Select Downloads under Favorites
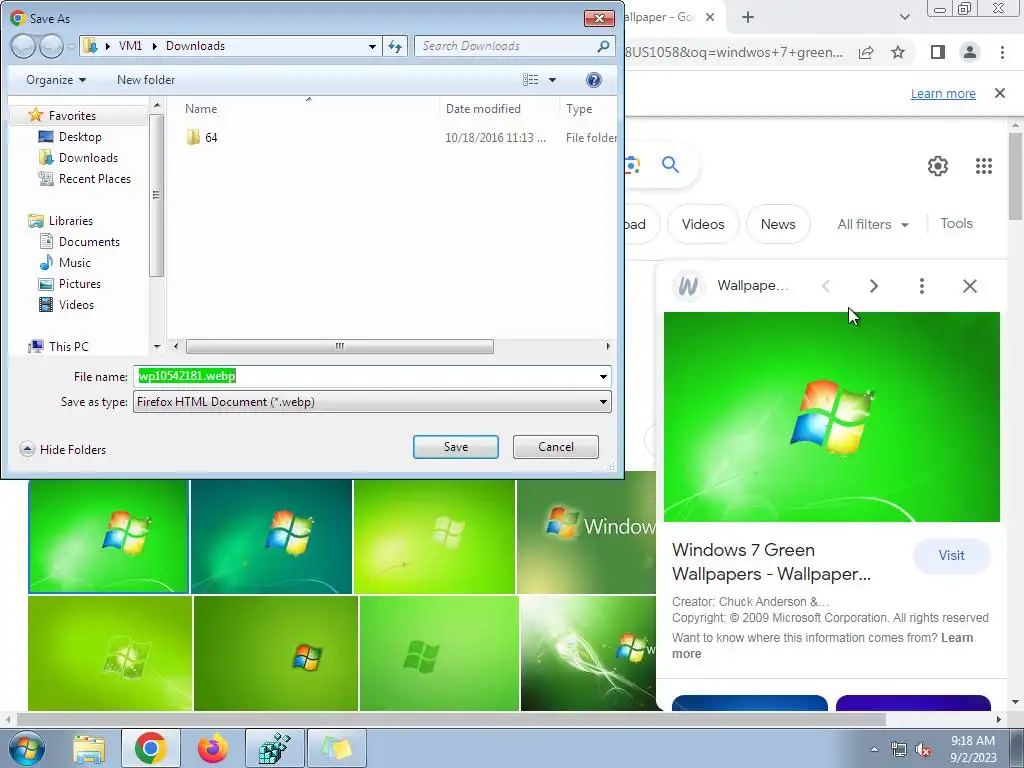This screenshot has height=768, width=1024. pos(88,157)
